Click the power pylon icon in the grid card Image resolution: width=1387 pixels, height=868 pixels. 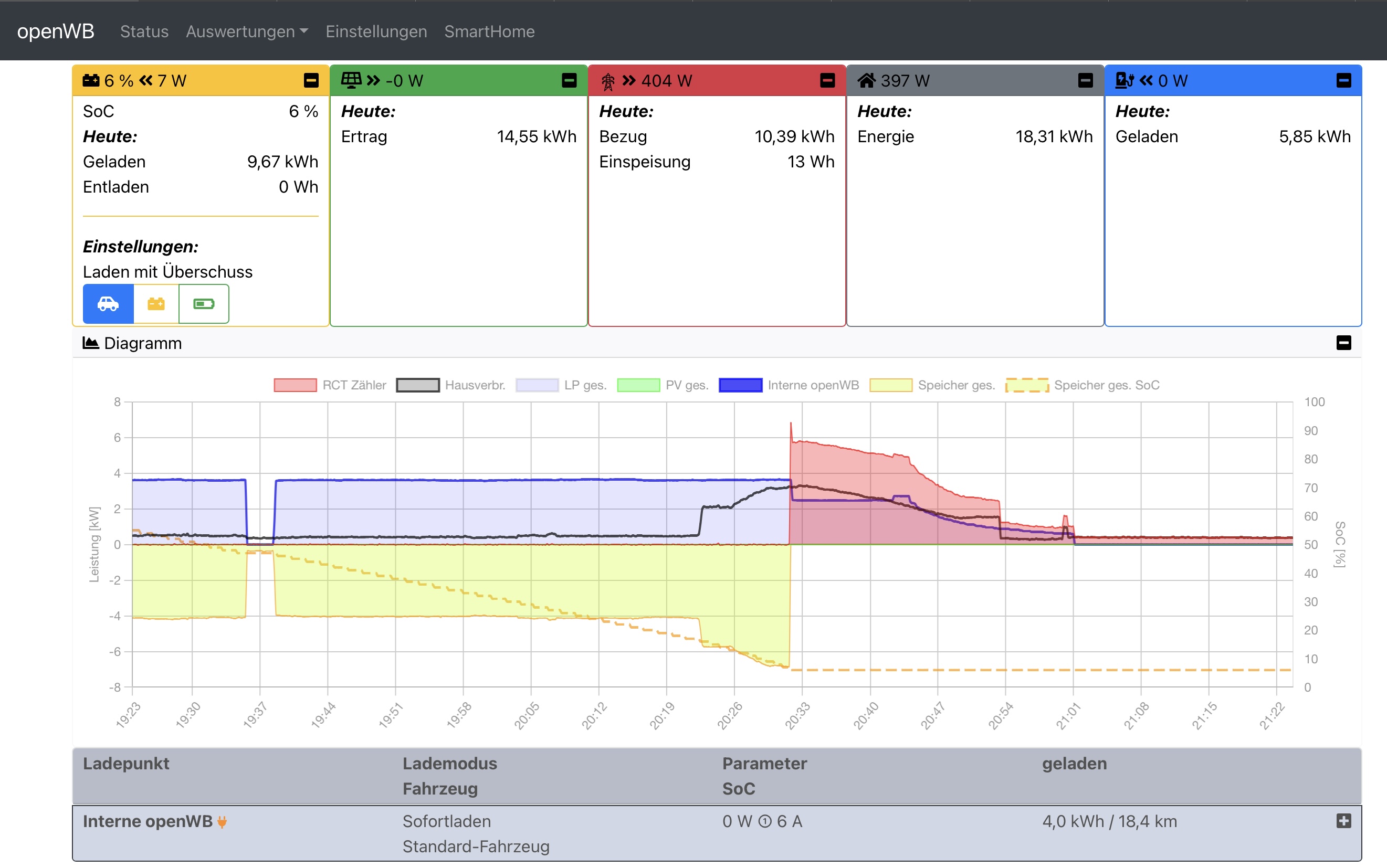click(607, 81)
